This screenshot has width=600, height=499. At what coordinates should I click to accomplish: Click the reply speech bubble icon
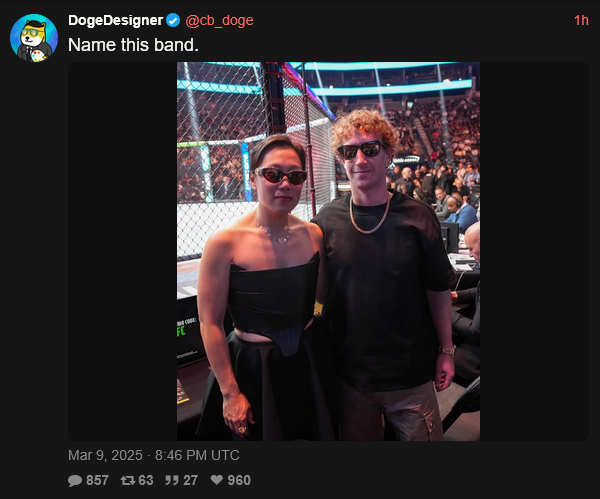pyautogui.click(x=75, y=481)
